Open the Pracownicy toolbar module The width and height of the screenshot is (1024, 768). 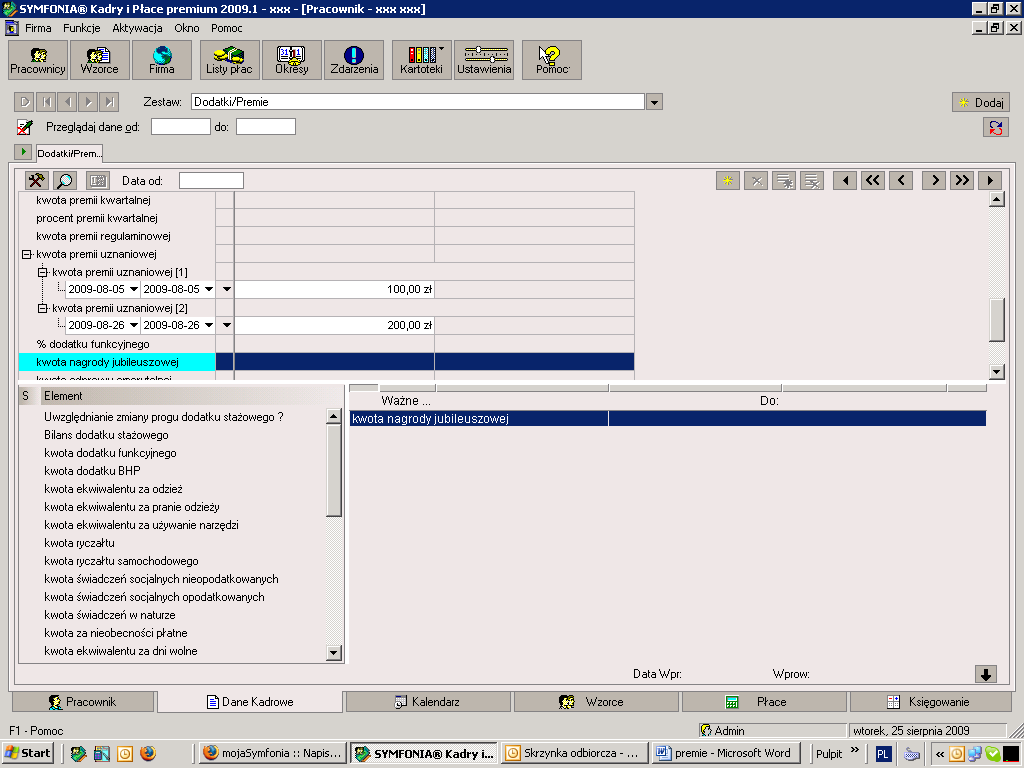tap(38, 60)
